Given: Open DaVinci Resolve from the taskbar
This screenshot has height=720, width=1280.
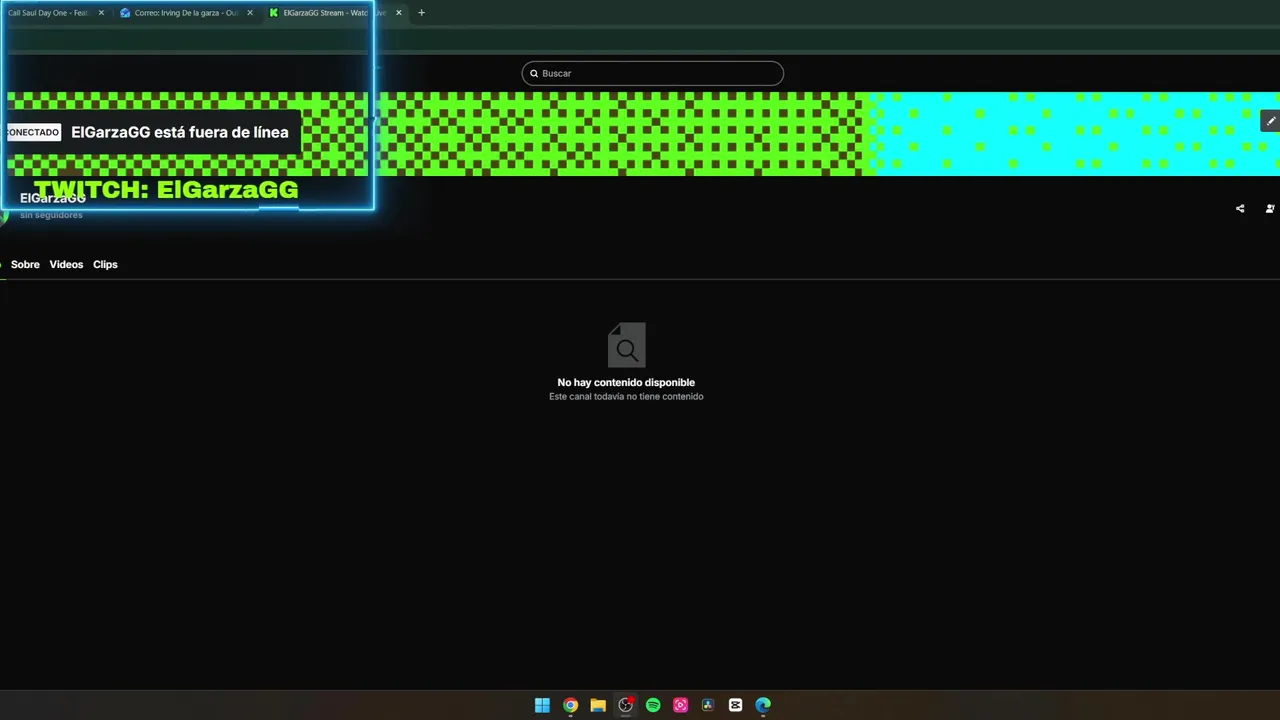Looking at the screenshot, I should pos(708,705).
